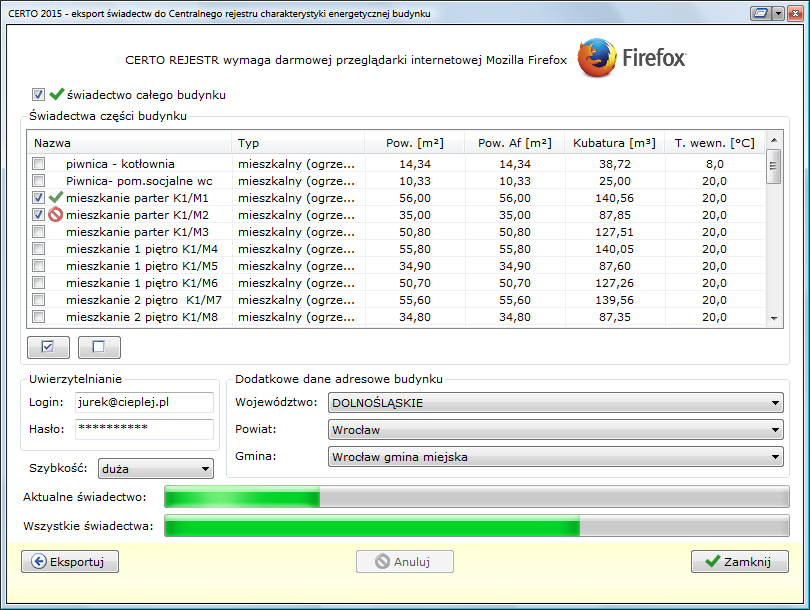Check the Piwnica- pom.socjalne wc row

coord(38,181)
